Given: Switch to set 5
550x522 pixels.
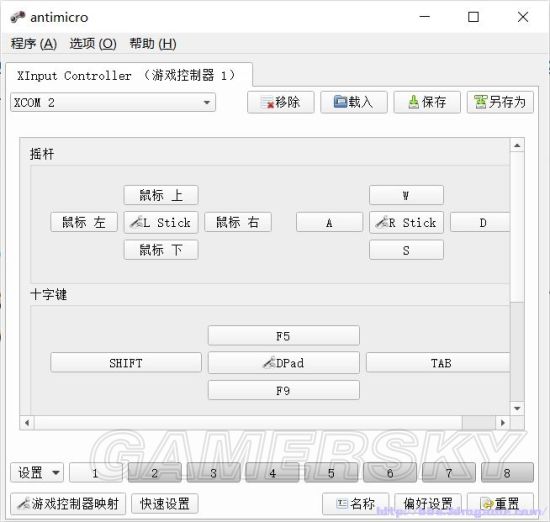Looking at the screenshot, I should [x=331, y=473].
